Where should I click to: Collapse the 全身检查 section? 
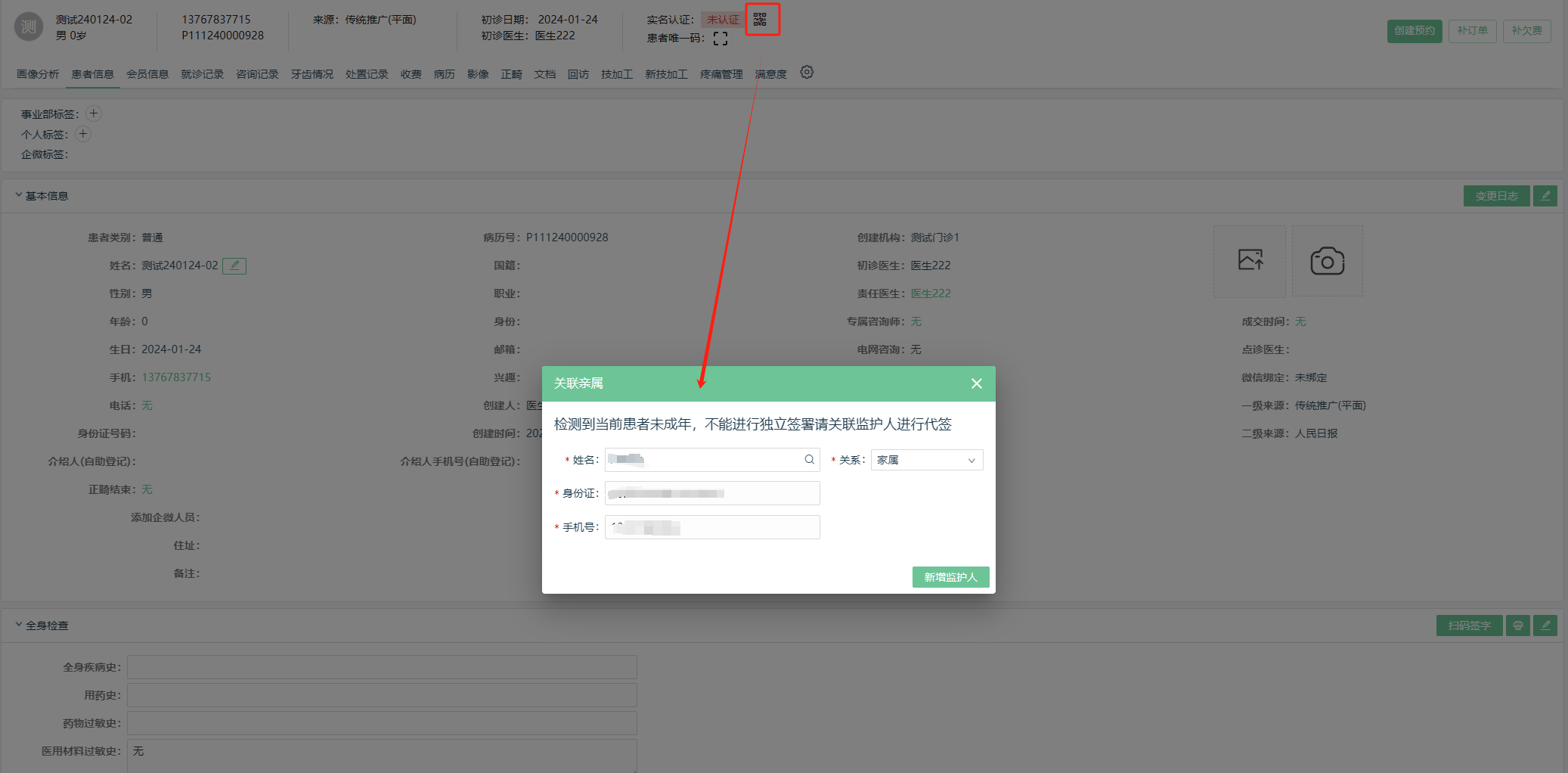19,625
